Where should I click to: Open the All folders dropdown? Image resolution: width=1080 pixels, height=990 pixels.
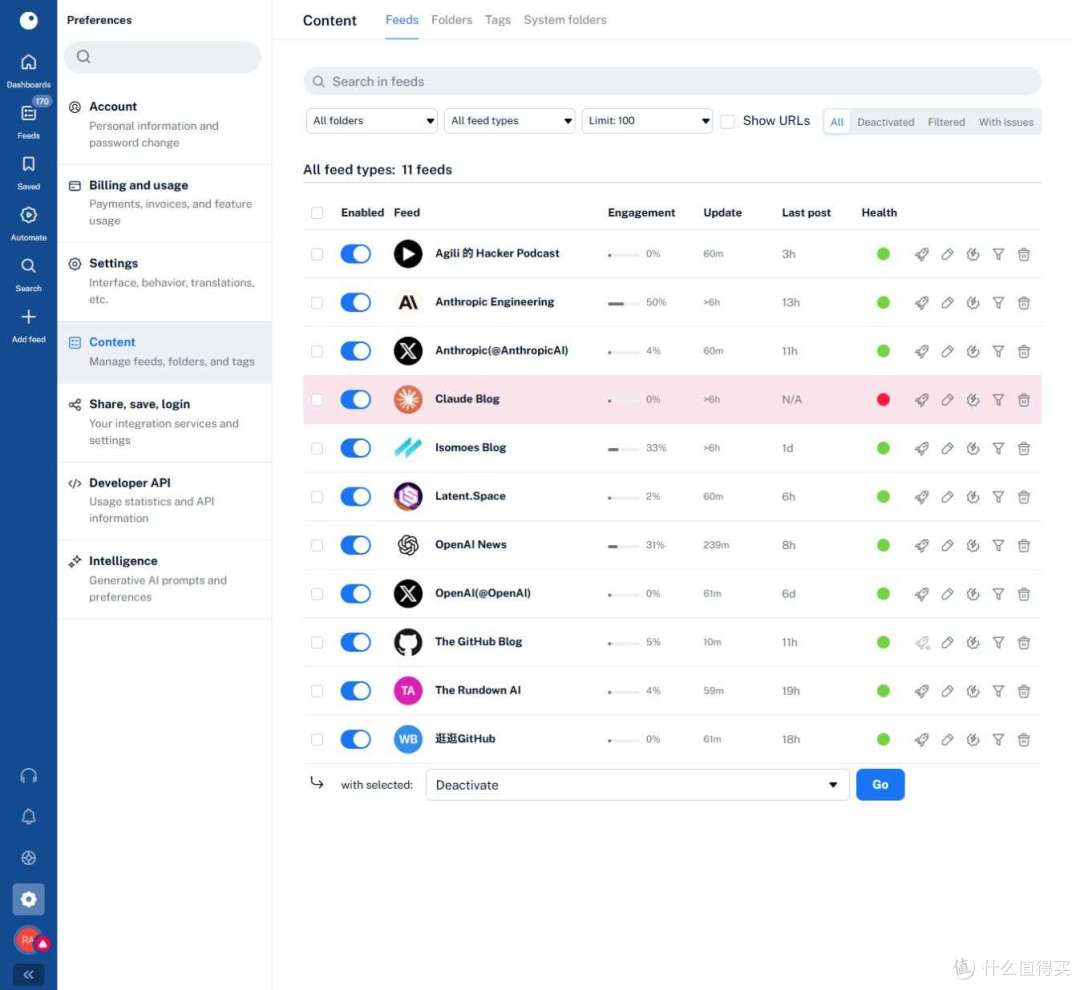point(372,121)
